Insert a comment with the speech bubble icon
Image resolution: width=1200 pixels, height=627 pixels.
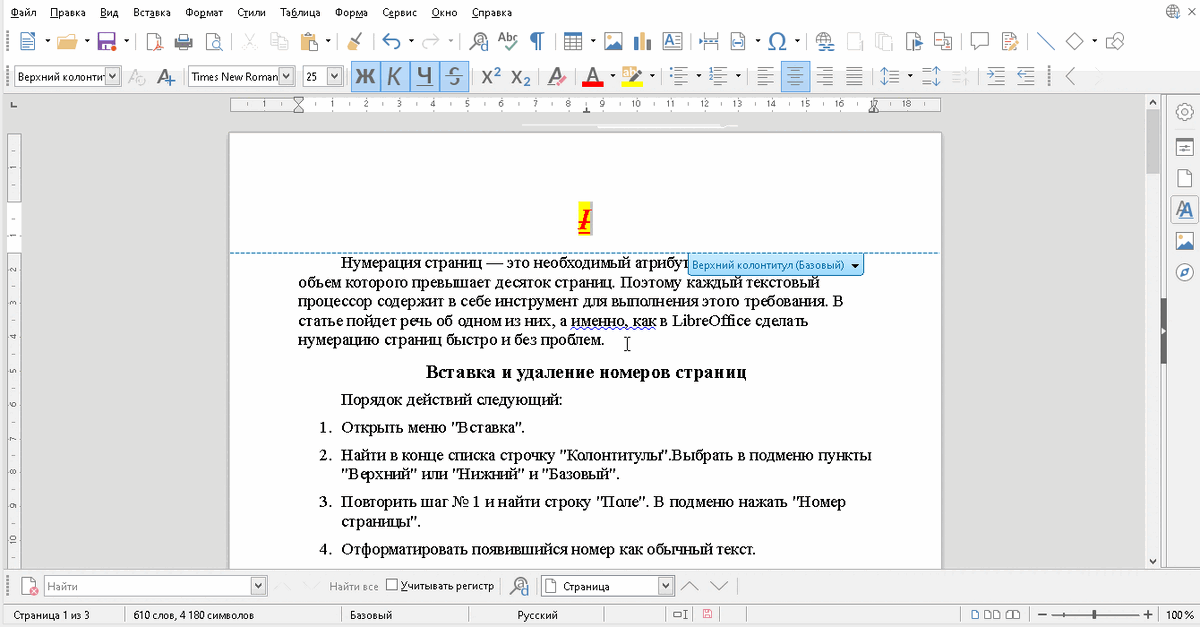(980, 42)
